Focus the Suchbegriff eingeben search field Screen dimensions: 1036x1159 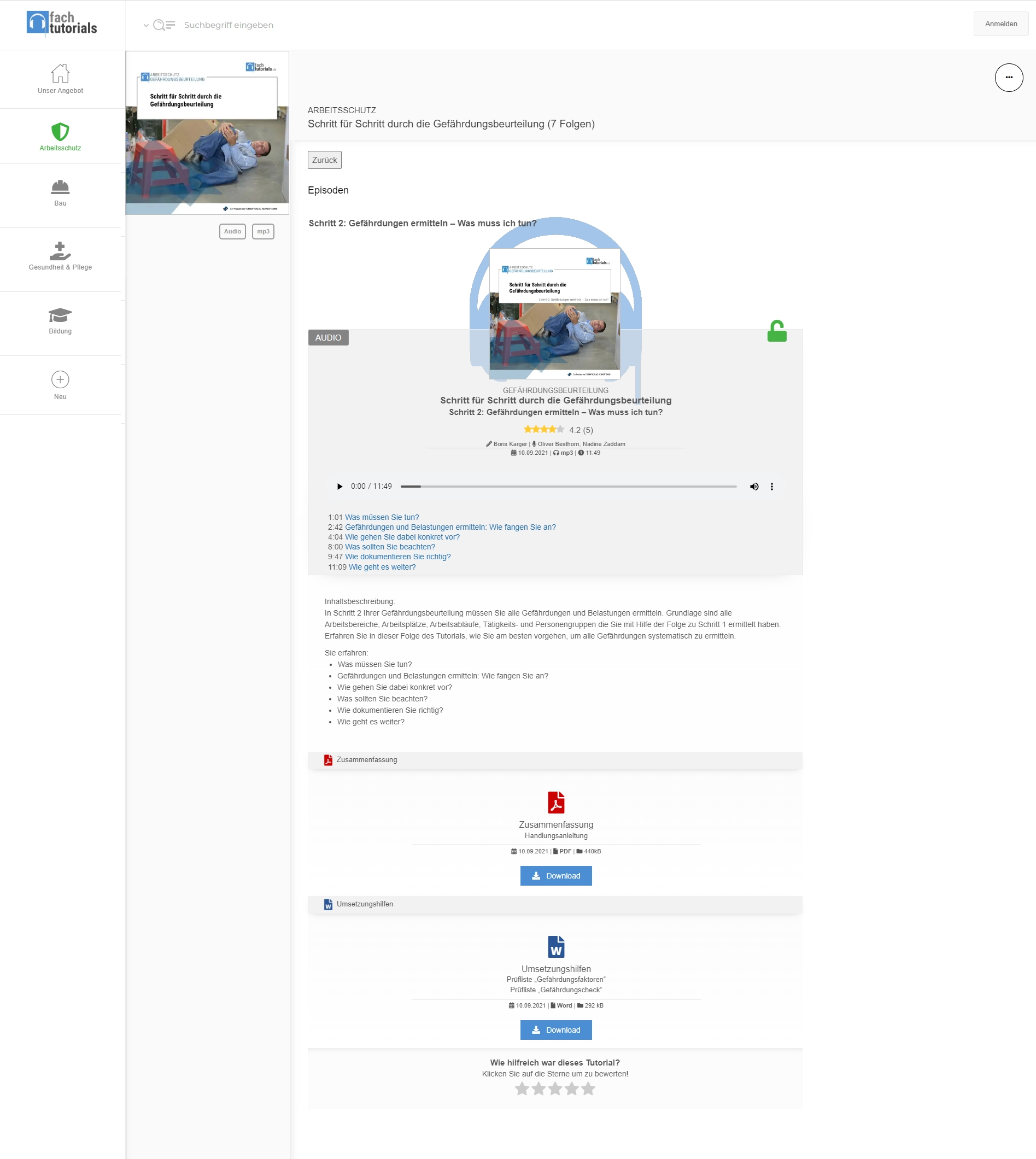pos(229,25)
